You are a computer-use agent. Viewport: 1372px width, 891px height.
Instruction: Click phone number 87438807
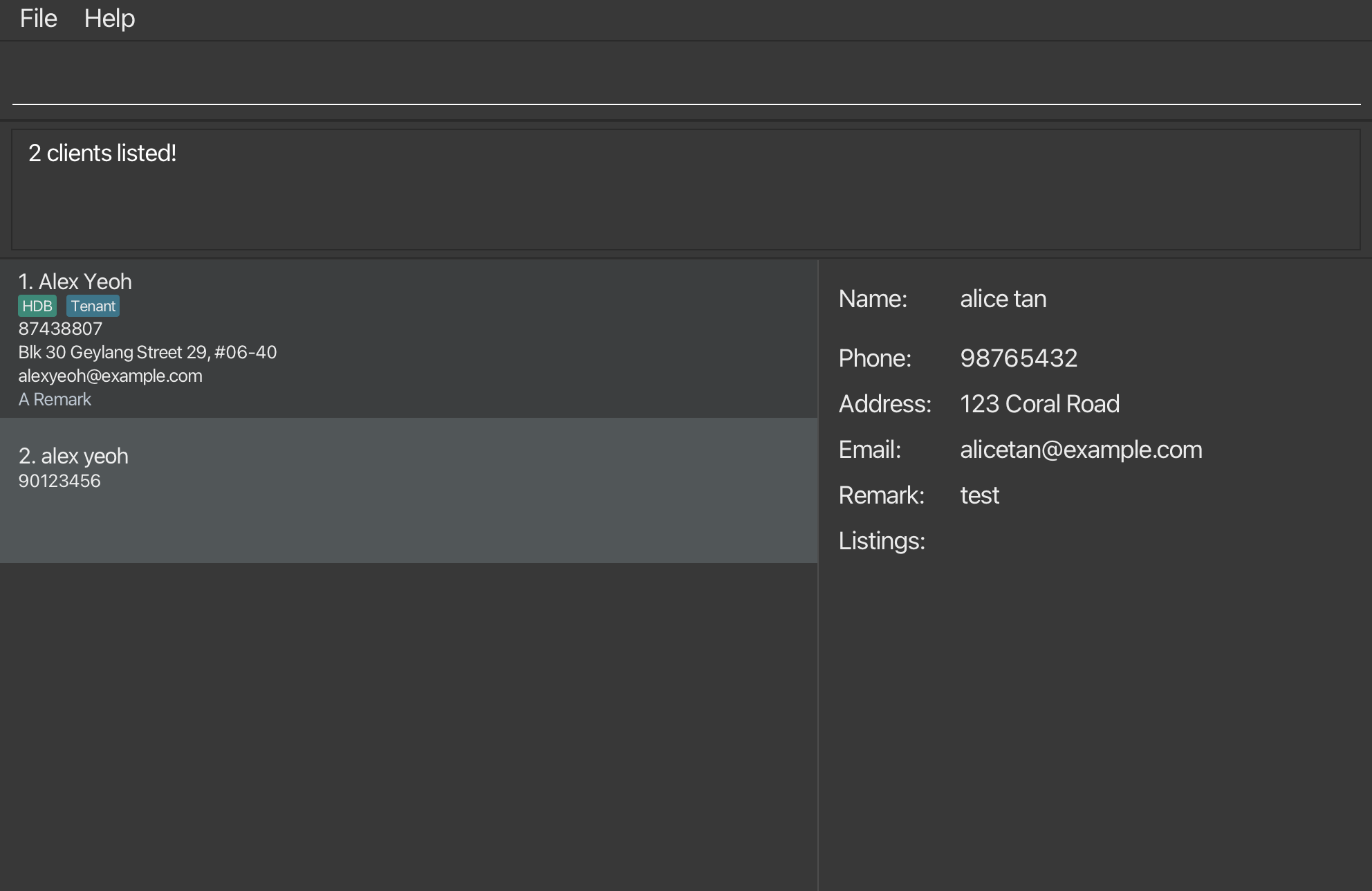(60, 329)
